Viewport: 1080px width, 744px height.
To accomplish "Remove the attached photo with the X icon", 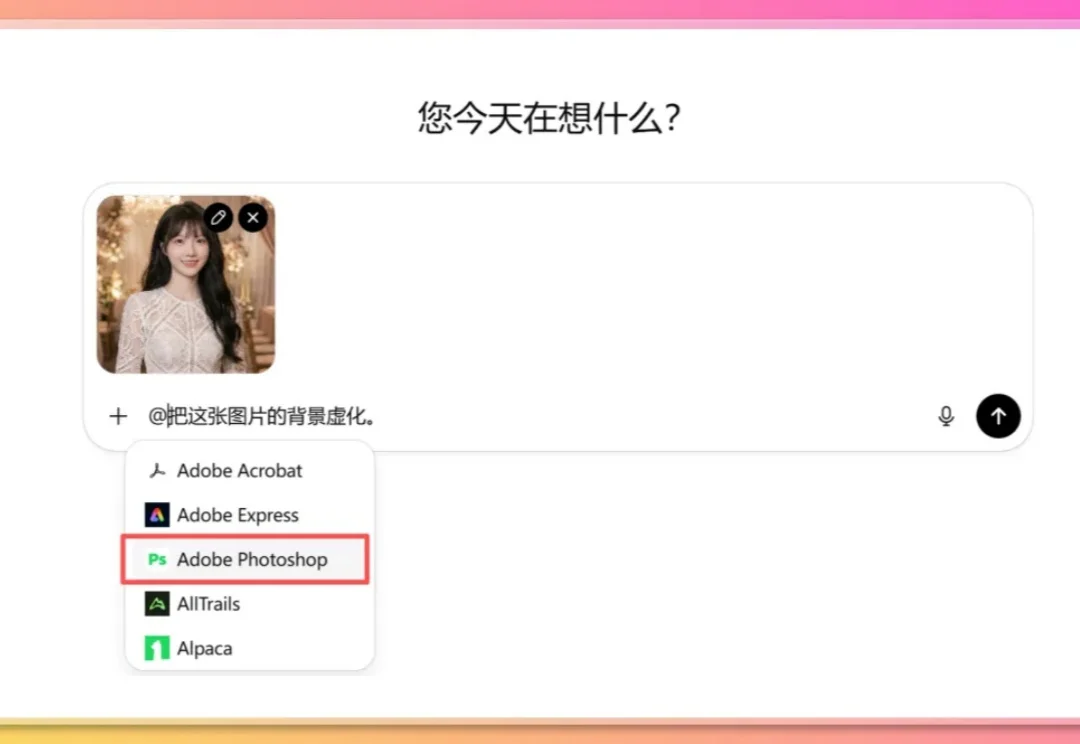I will click(253, 217).
